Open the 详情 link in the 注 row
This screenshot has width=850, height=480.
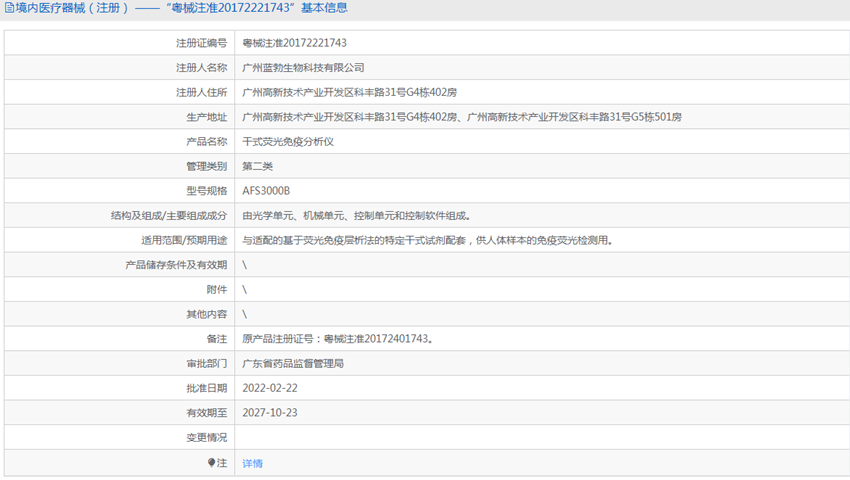[x=252, y=463]
